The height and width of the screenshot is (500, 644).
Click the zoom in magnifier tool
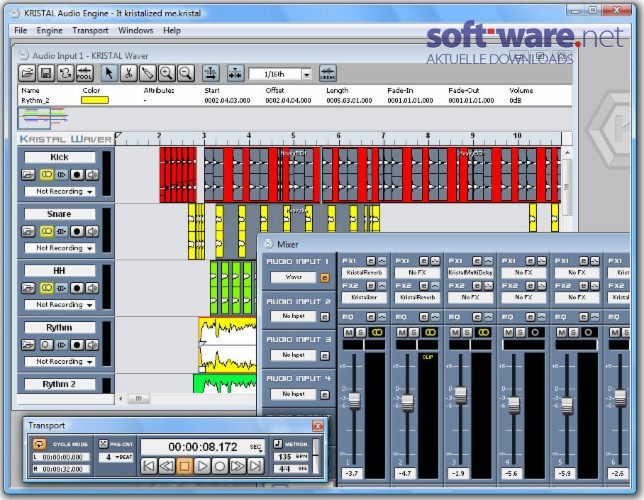(166, 74)
